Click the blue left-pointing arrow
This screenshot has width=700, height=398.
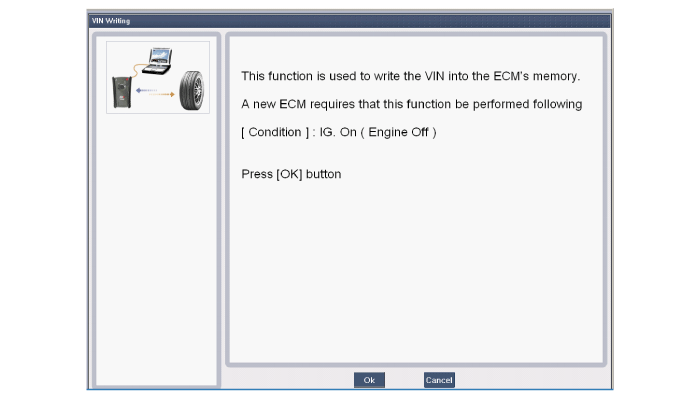[x=146, y=90]
